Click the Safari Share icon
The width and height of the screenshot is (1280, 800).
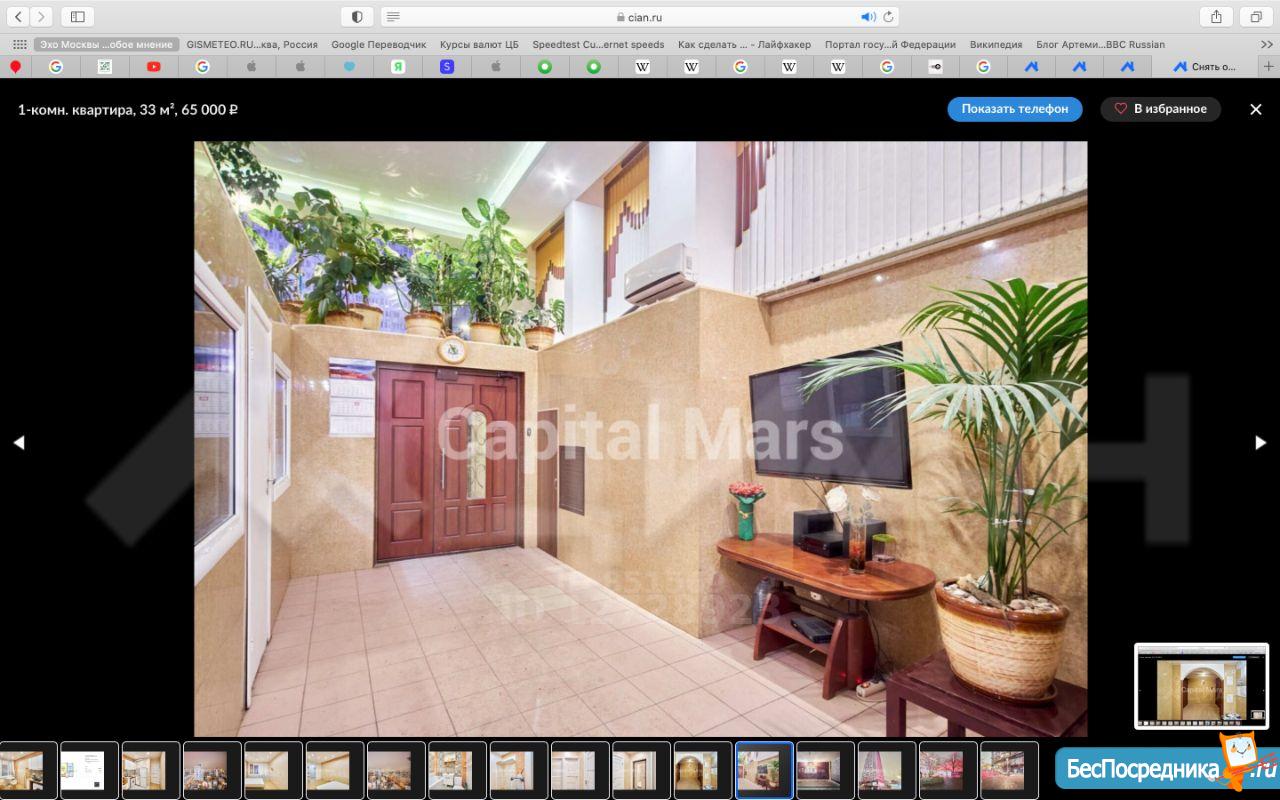pyautogui.click(x=1216, y=17)
